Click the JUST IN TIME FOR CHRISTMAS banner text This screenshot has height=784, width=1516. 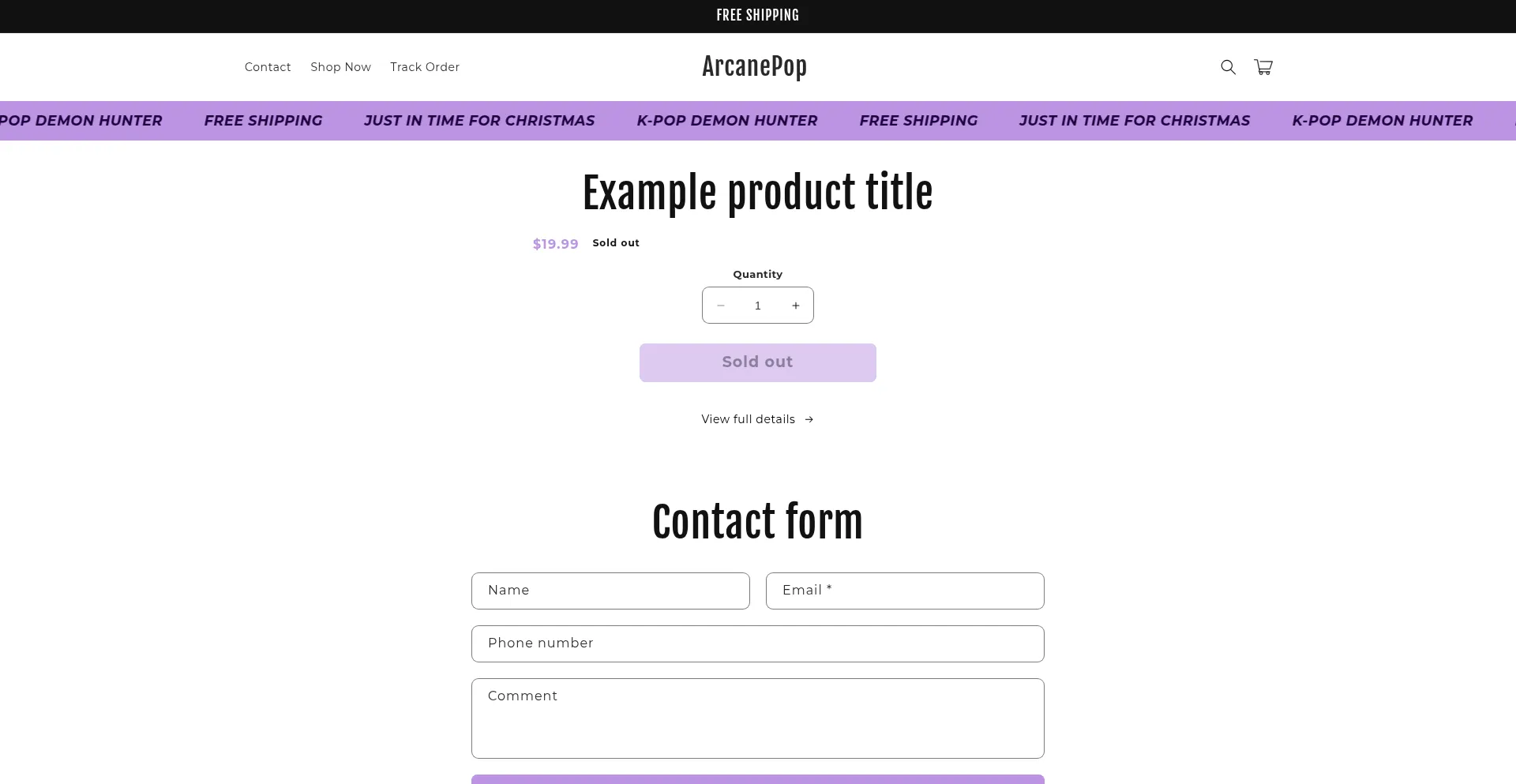point(479,121)
